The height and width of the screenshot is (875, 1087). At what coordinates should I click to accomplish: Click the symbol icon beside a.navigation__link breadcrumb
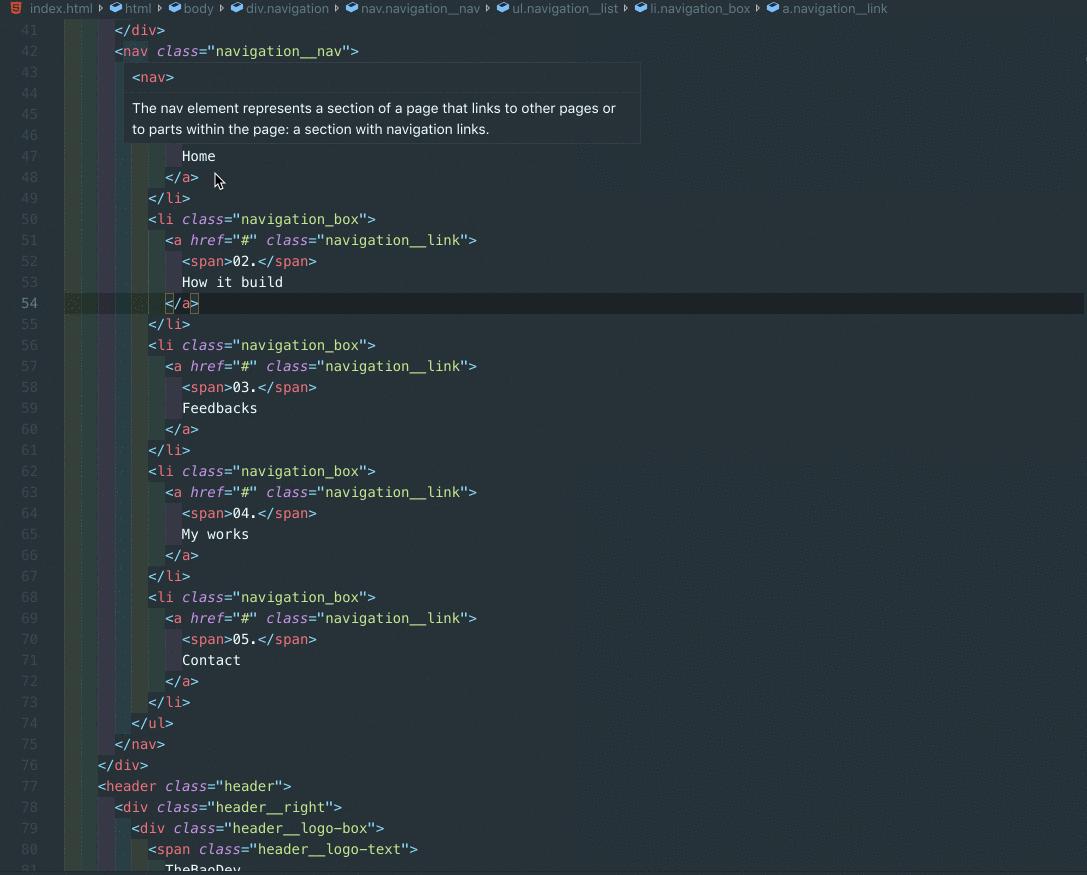point(772,8)
